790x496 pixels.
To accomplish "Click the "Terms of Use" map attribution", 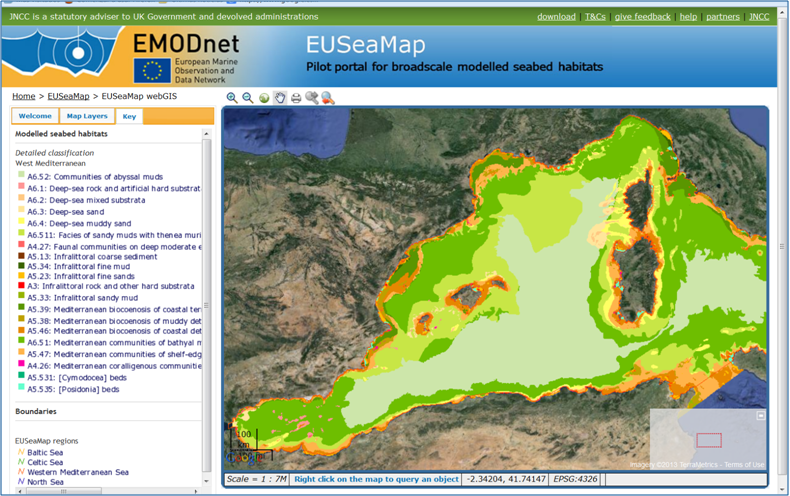I will pos(744,465).
